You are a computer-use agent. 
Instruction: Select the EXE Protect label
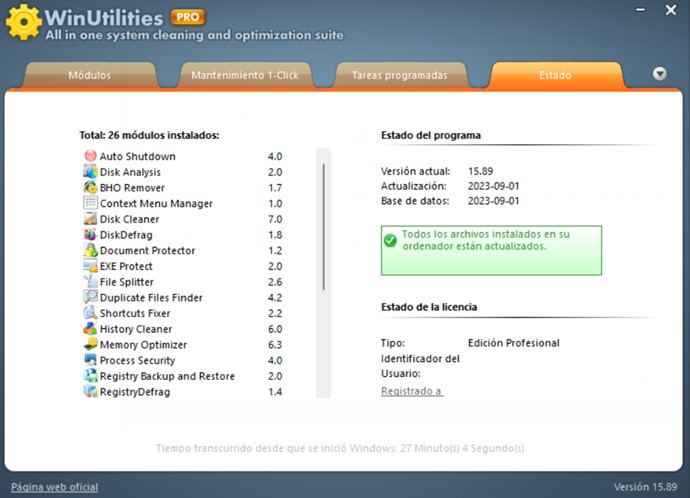coord(126,266)
